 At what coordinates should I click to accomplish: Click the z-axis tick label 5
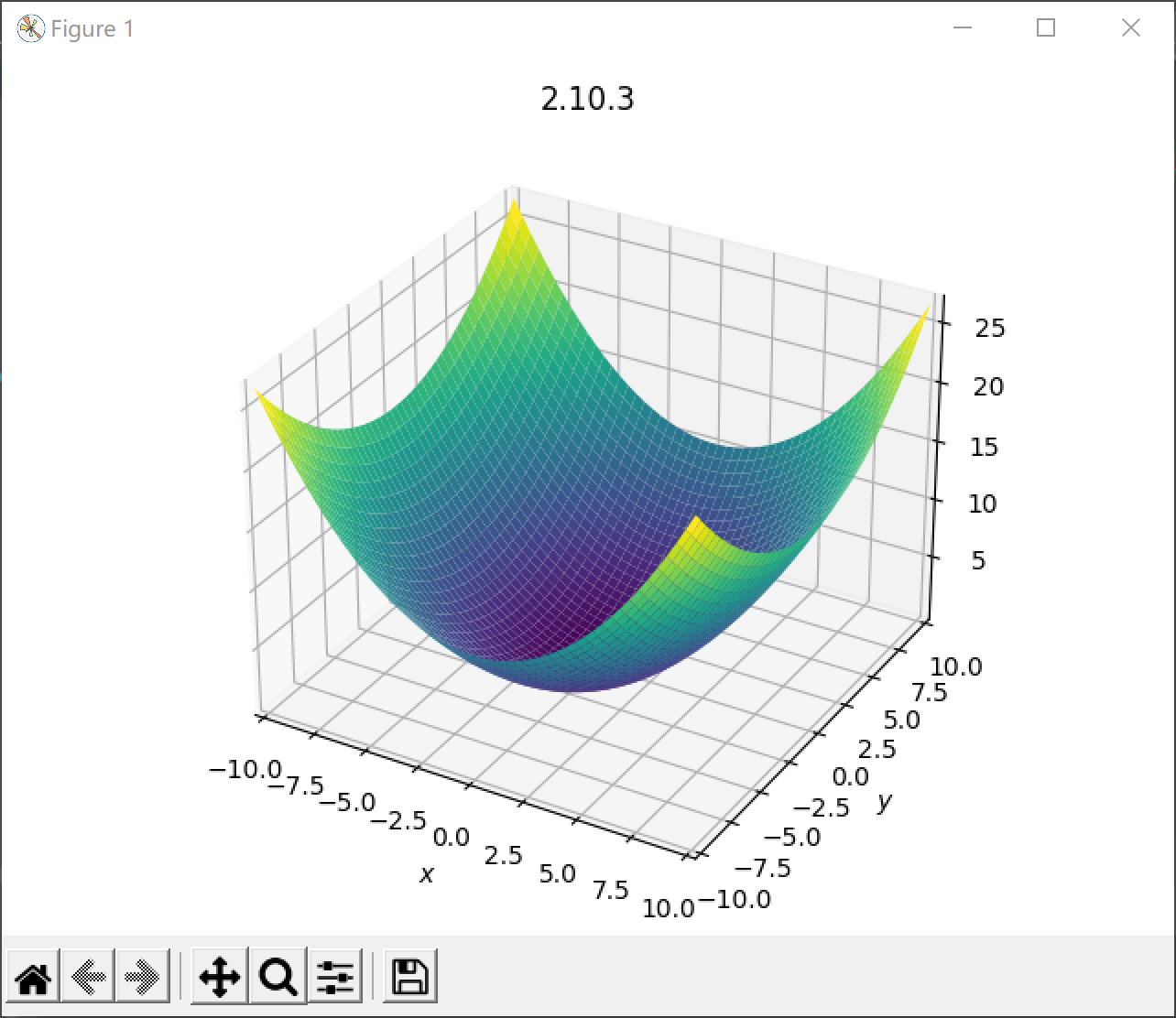(x=978, y=560)
